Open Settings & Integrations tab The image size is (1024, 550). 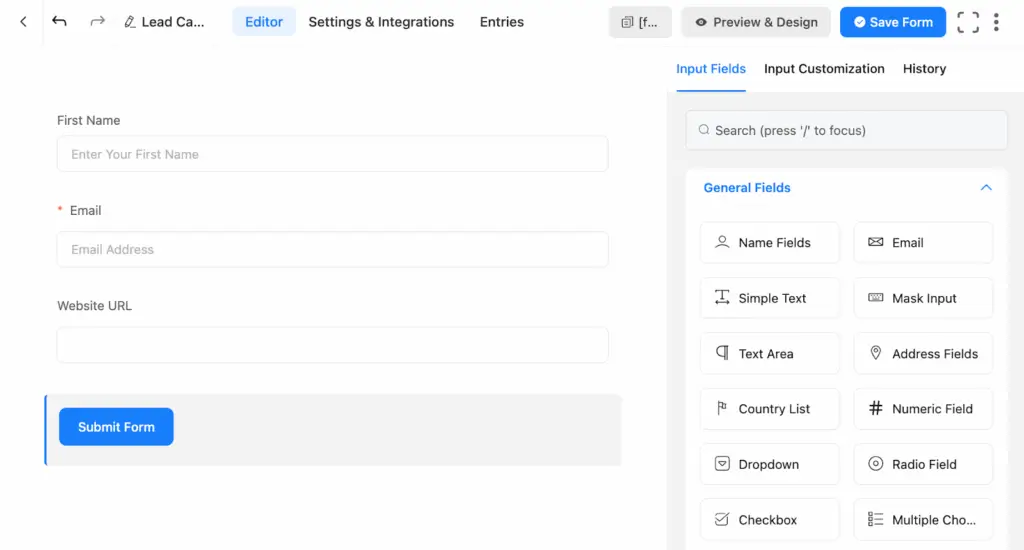(x=381, y=22)
